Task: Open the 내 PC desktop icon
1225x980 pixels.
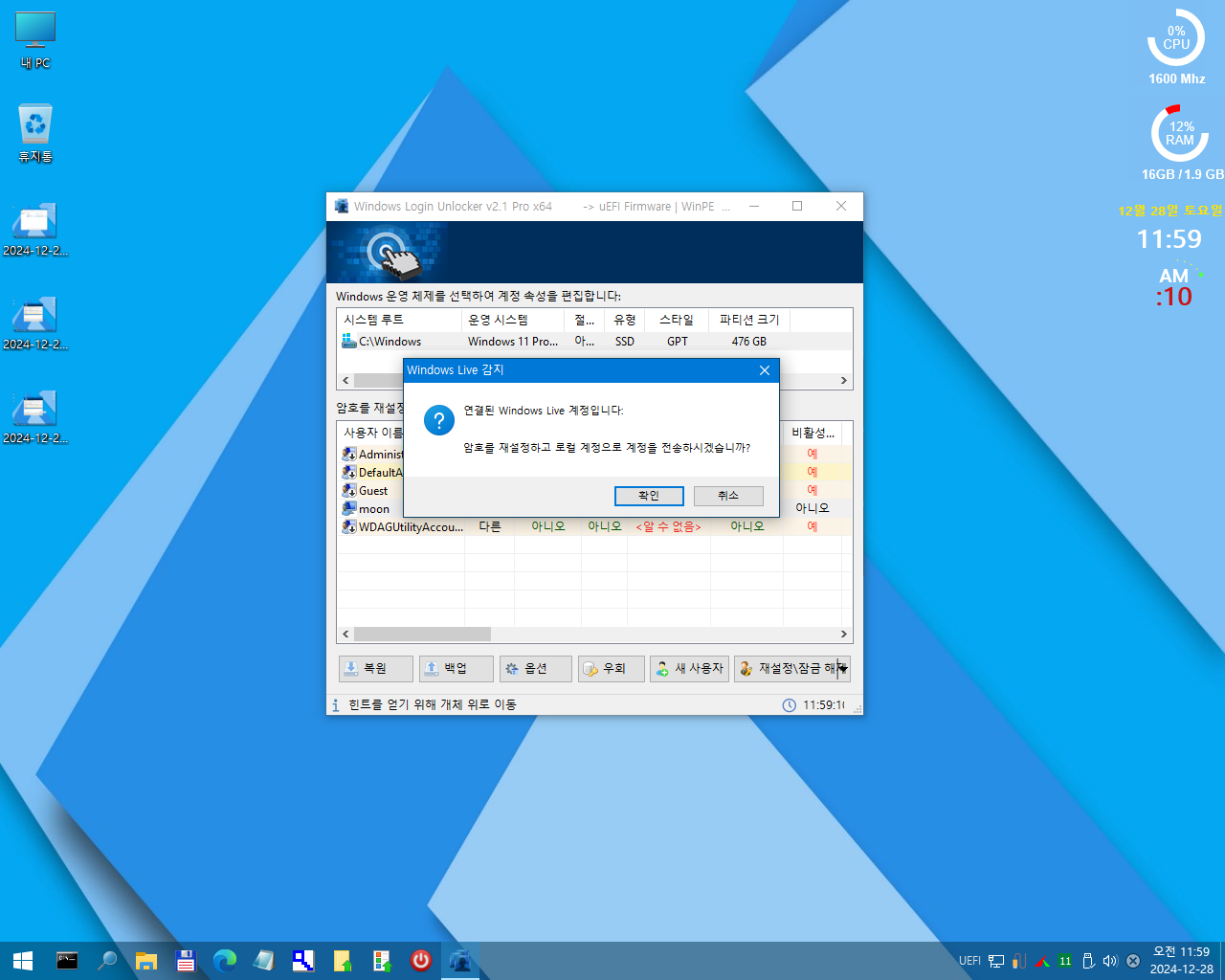Action: [x=35, y=40]
